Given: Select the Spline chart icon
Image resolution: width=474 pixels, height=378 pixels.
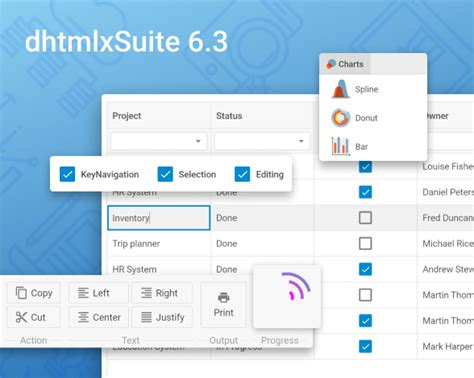Looking at the screenshot, I should [x=340, y=89].
